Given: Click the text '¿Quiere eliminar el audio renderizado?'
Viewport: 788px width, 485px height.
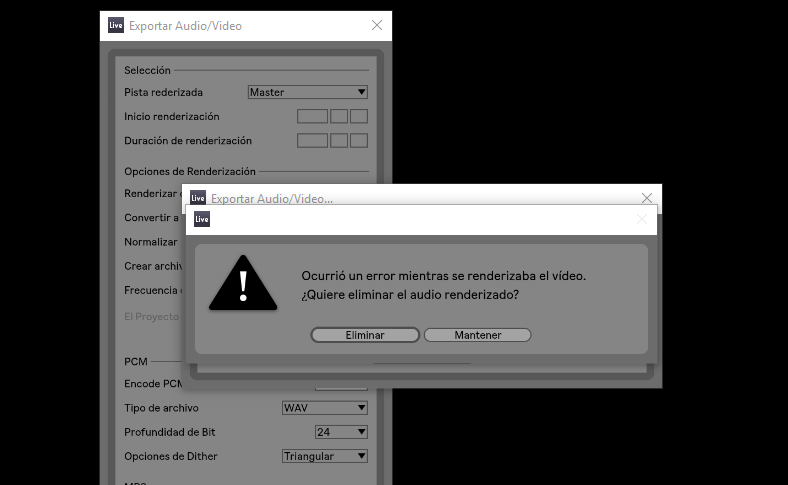Looking at the screenshot, I should pos(410,295).
